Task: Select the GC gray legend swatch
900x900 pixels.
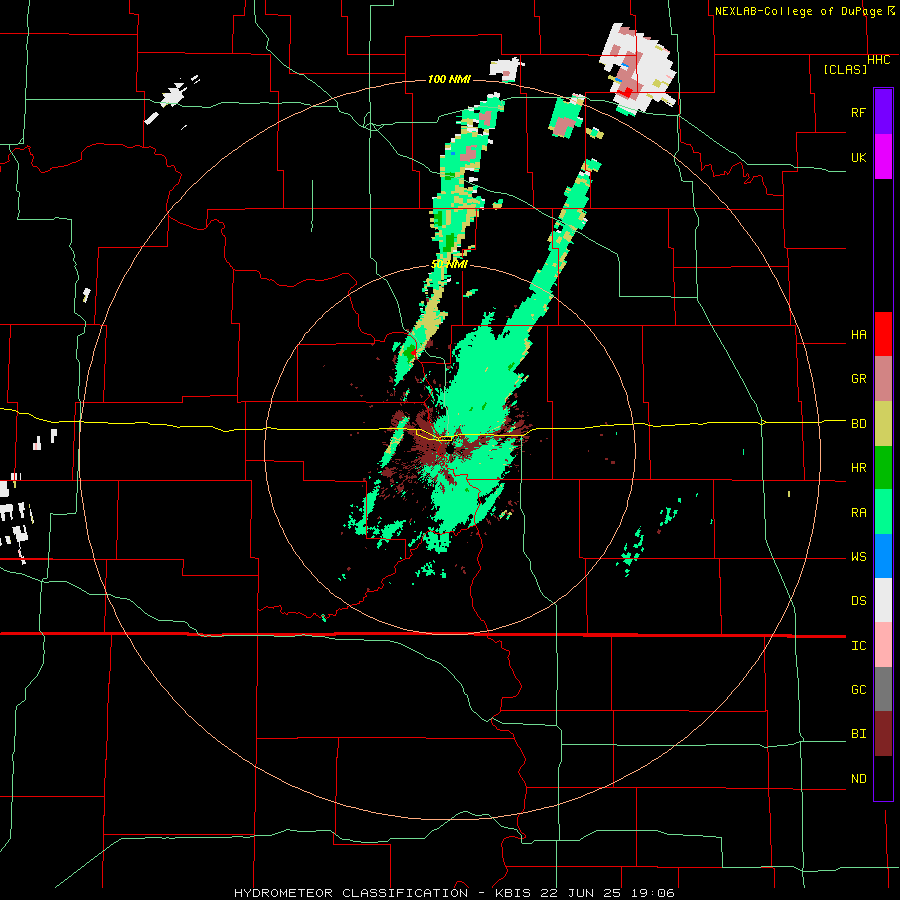Action: pos(883,689)
